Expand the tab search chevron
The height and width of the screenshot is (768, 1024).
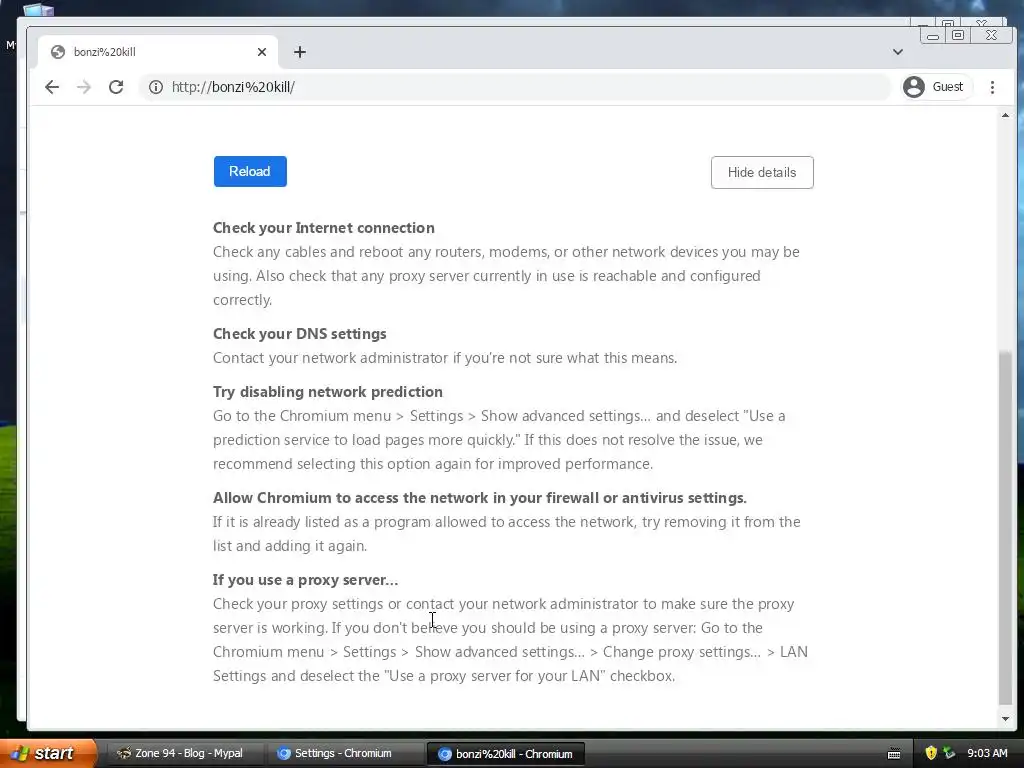click(898, 52)
